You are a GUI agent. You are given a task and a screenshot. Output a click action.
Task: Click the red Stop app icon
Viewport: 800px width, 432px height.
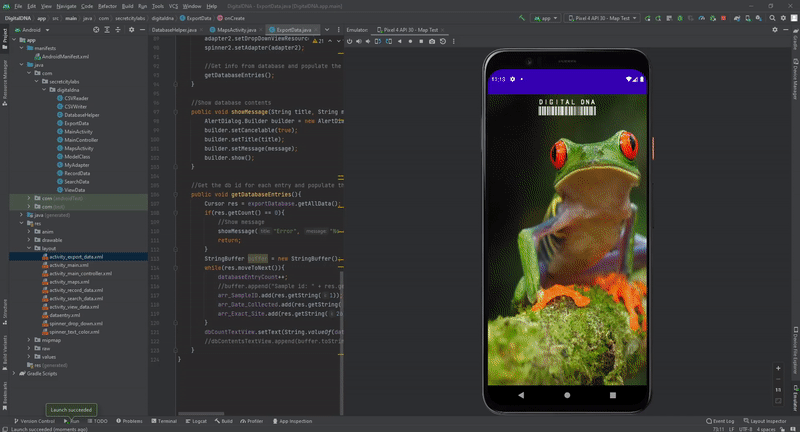point(723,18)
